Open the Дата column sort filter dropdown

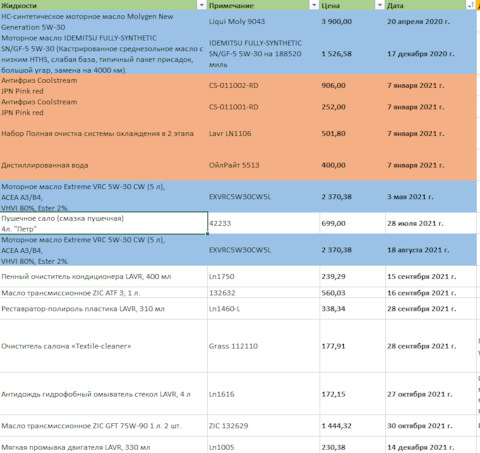[471, 5]
